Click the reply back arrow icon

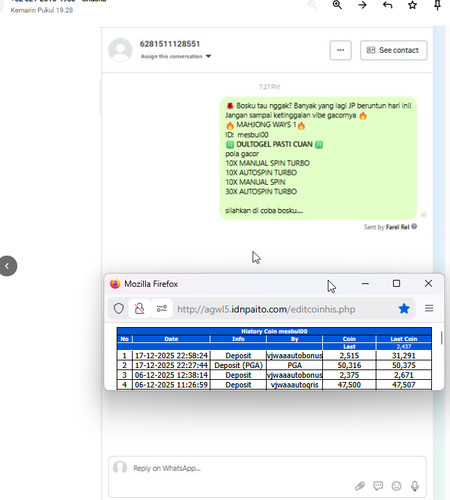tap(387, 5)
